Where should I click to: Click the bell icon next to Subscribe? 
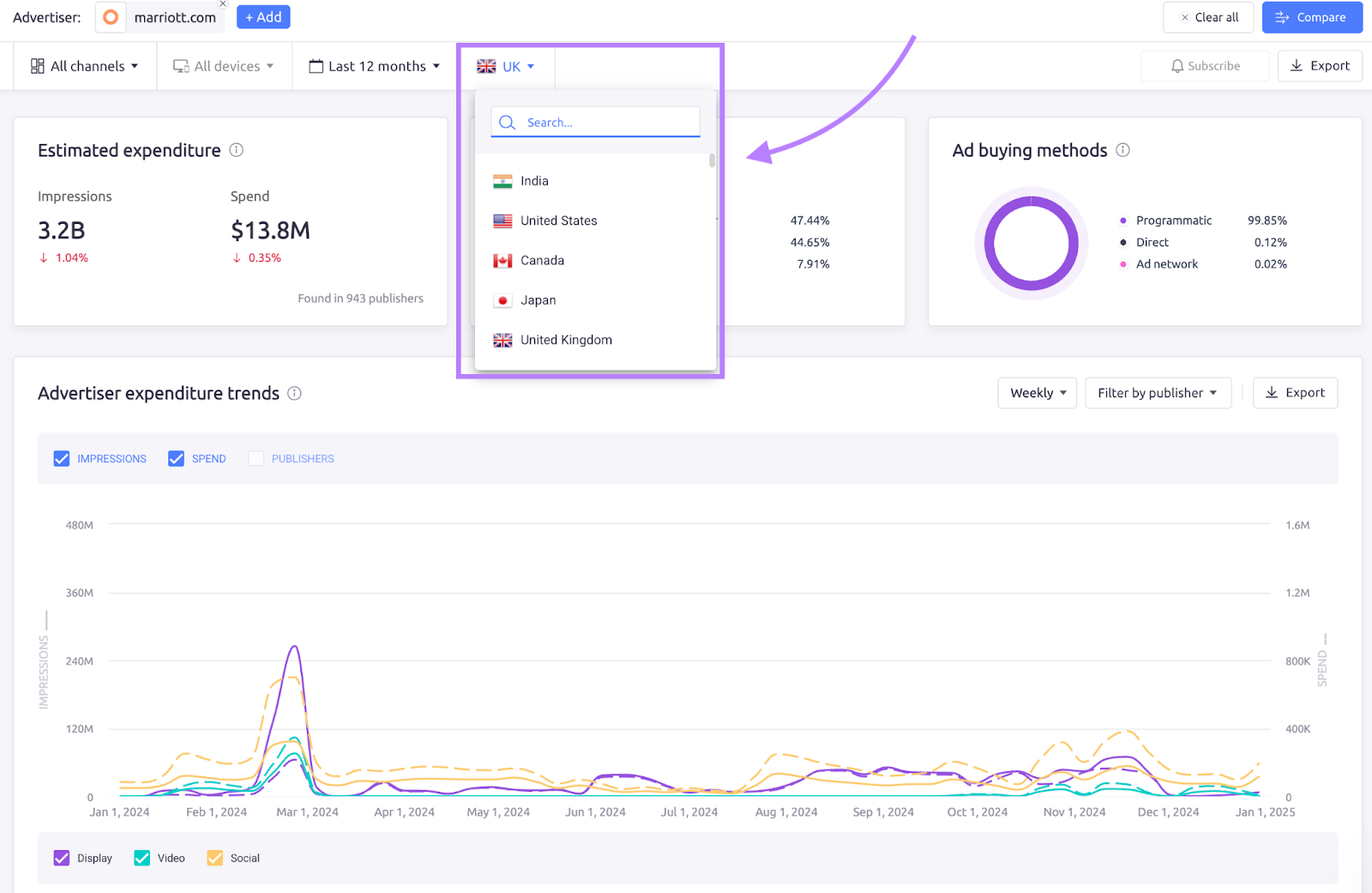point(1177,65)
